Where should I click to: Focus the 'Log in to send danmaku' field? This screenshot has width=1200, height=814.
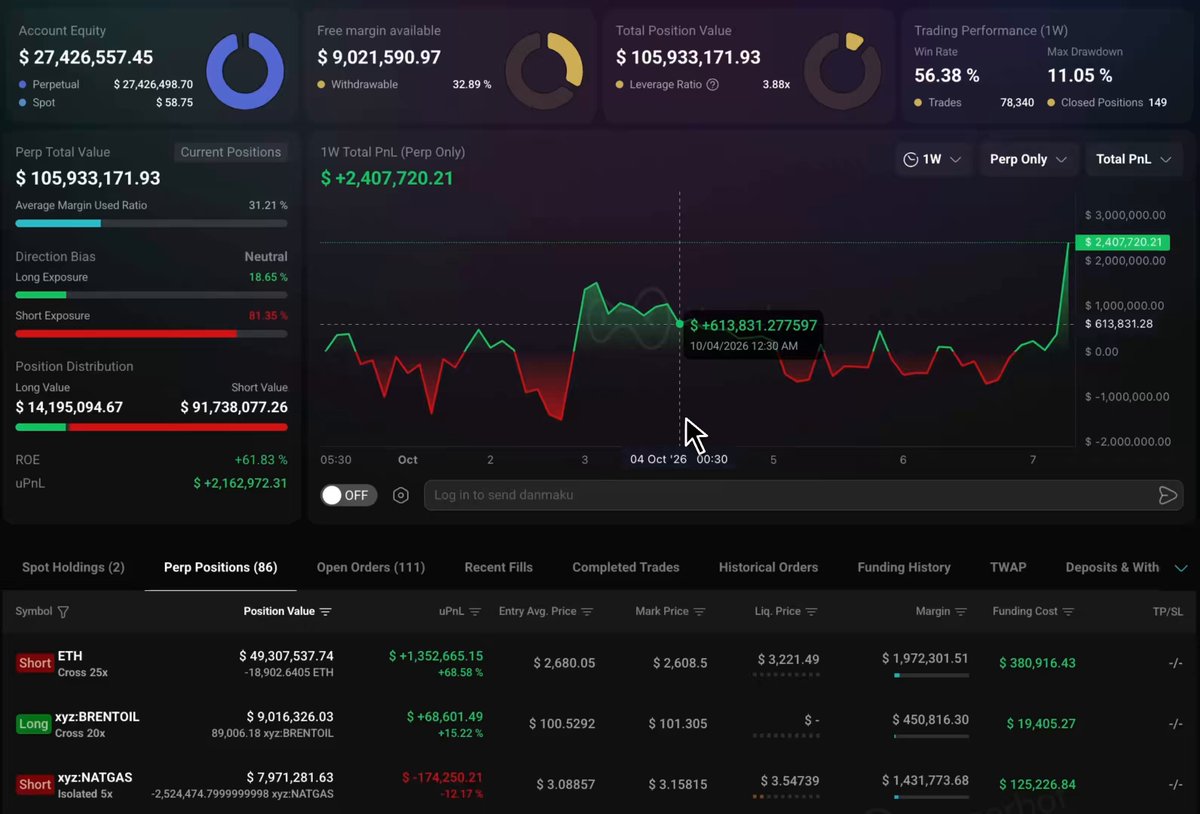pos(790,495)
